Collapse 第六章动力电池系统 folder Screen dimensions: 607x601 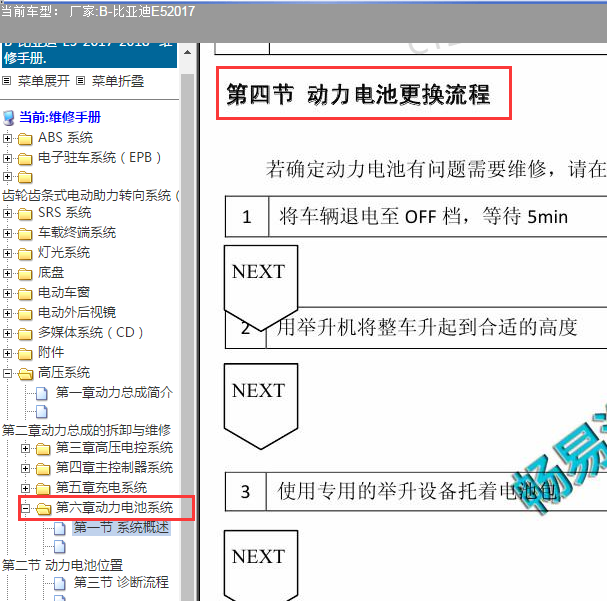coord(25,509)
